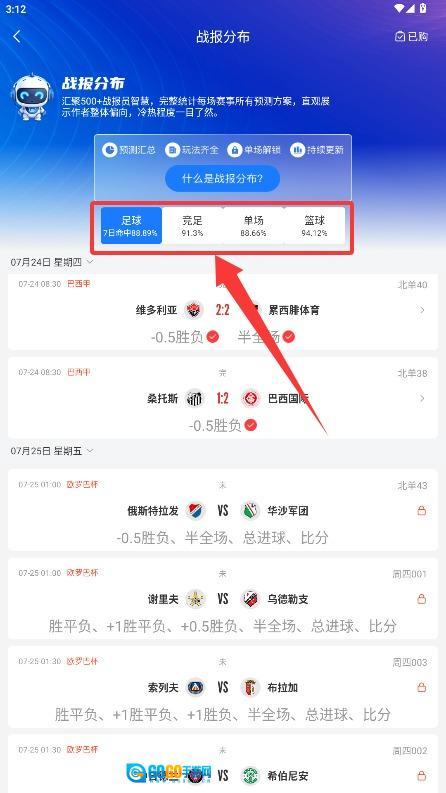The image size is (446, 793).
Task: Tap the robot mascot icon
Action: click(32, 98)
